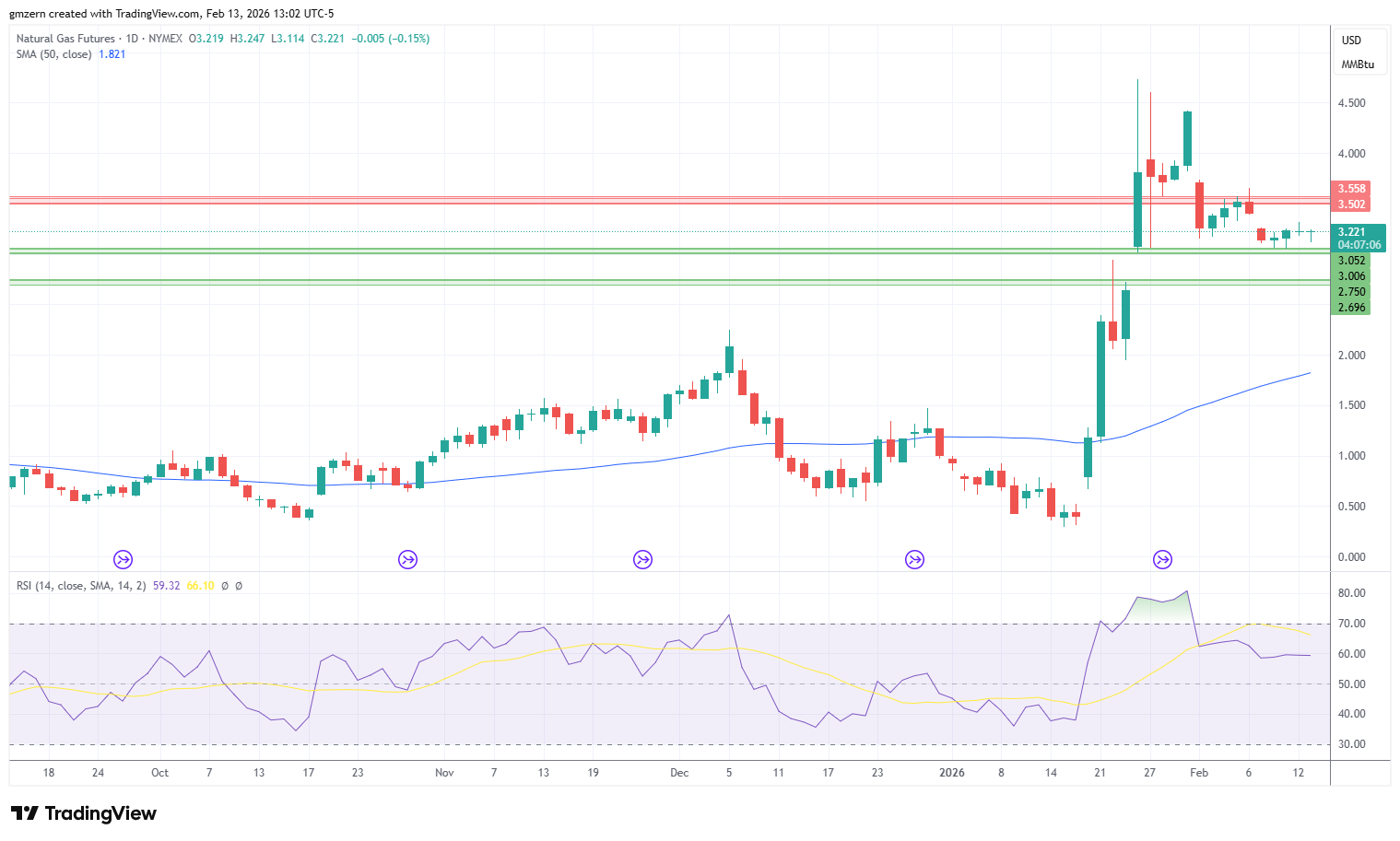Click the H3.247 high value in header
Image resolution: width=1400 pixels, height=841 pixels.
click(247, 39)
